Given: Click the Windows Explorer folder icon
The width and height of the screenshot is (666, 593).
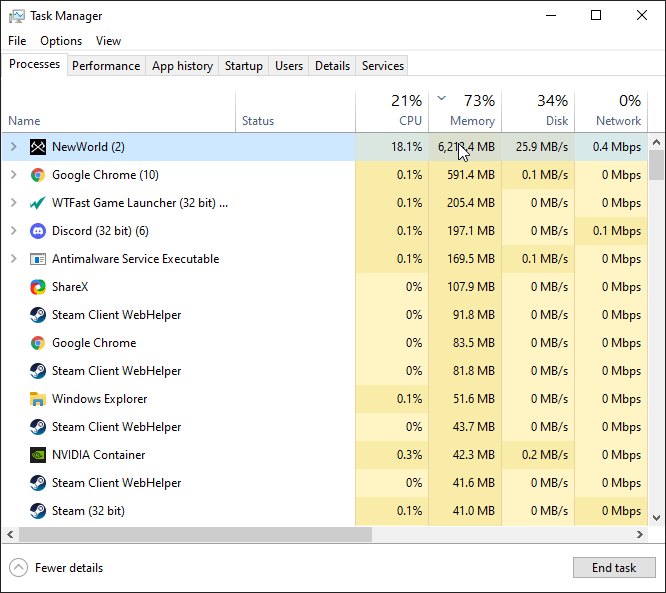Looking at the screenshot, I should pos(38,399).
